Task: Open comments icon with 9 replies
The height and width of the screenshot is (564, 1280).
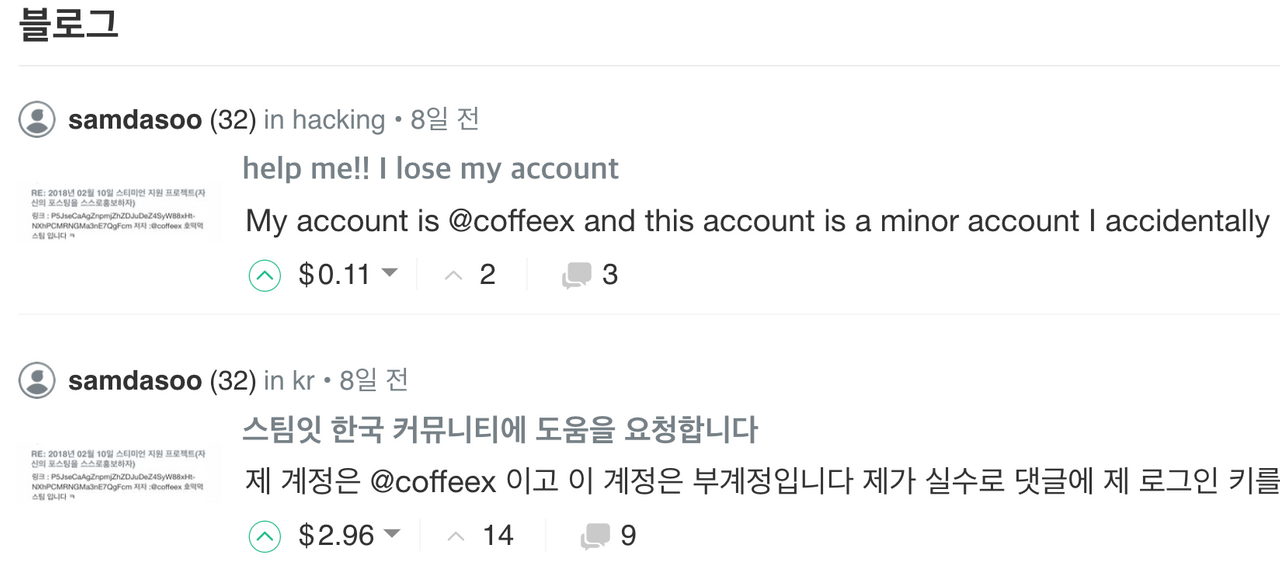Action: (x=595, y=536)
